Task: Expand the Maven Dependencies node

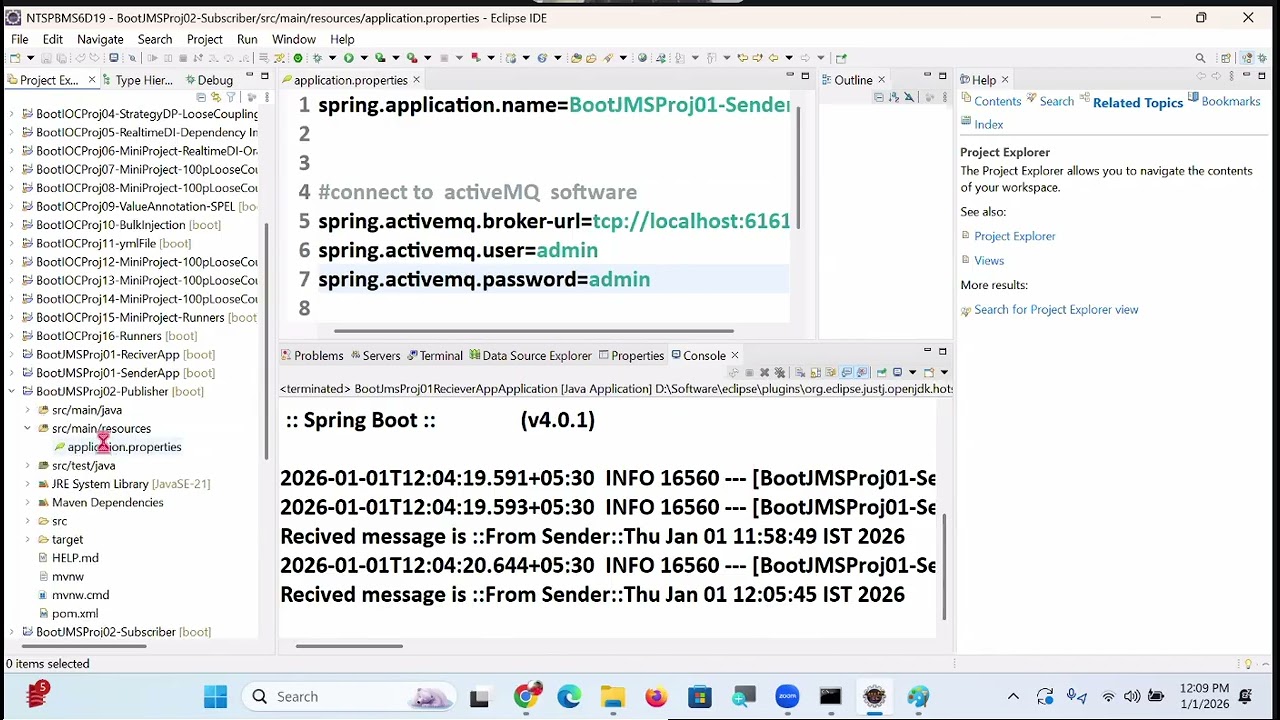Action: tap(28, 502)
